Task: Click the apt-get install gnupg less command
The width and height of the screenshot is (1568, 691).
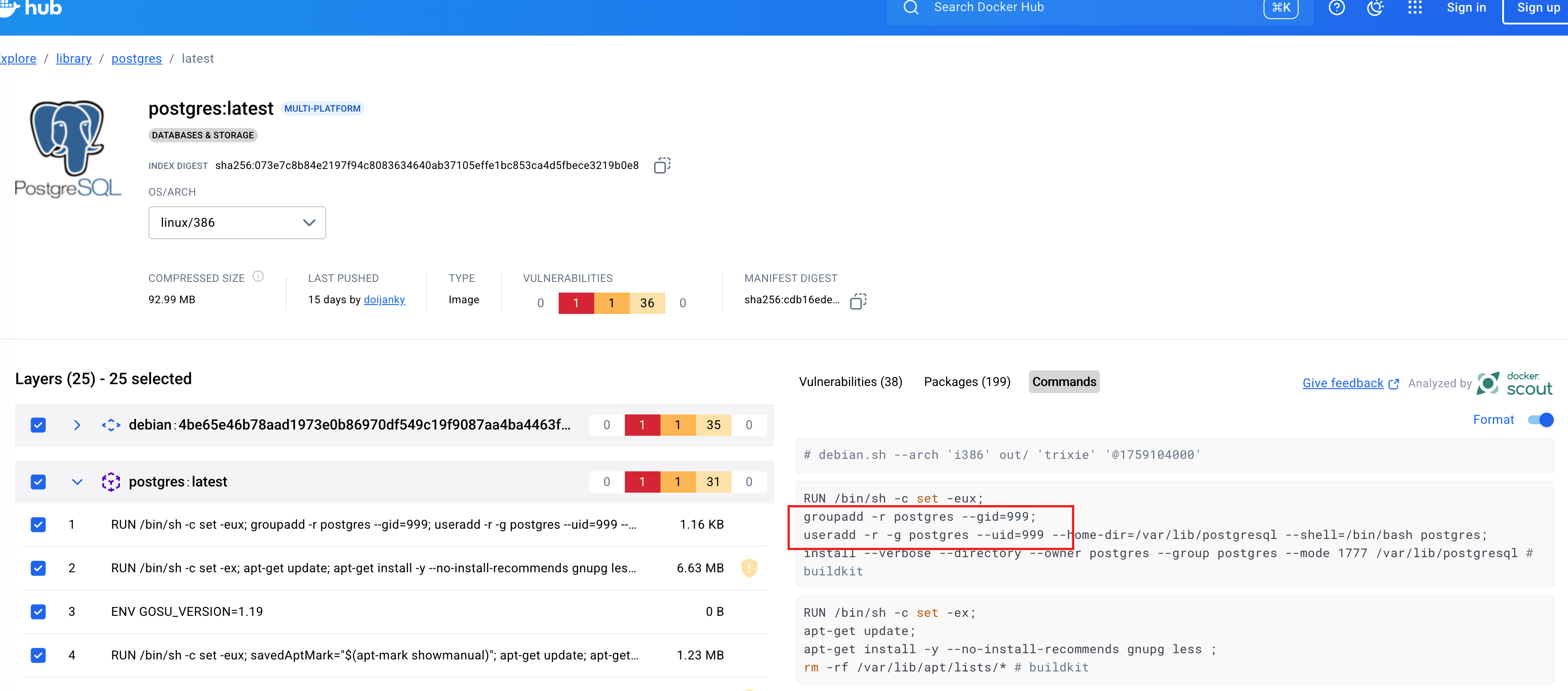Action: pos(1009,650)
